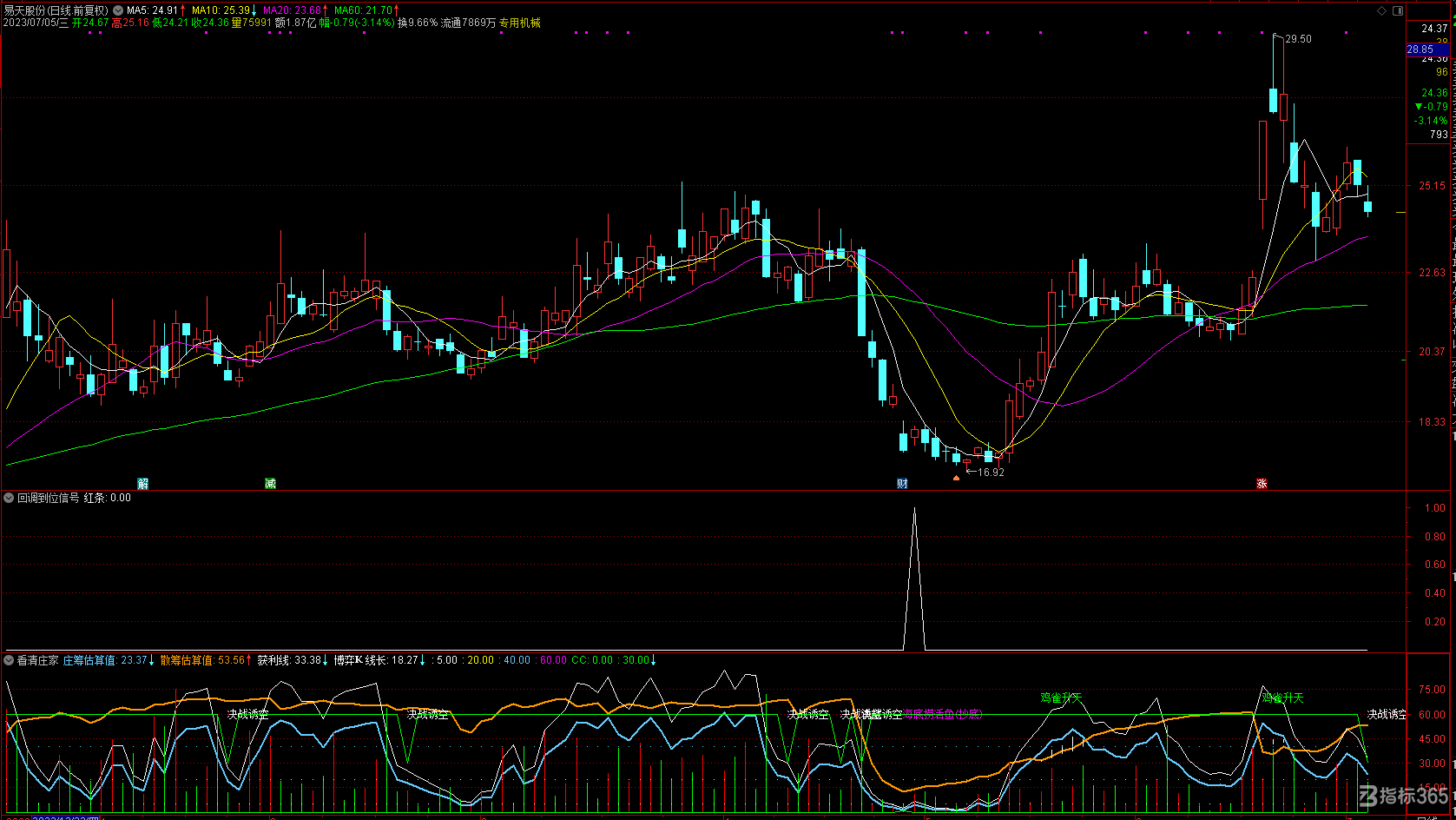Click the white spike in the 回调到位信号 panel
Screen dimensions: 1456x820
point(914,579)
